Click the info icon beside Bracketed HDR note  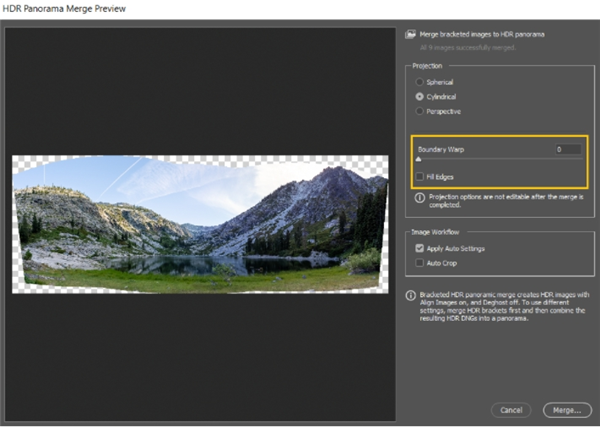(x=410, y=296)
